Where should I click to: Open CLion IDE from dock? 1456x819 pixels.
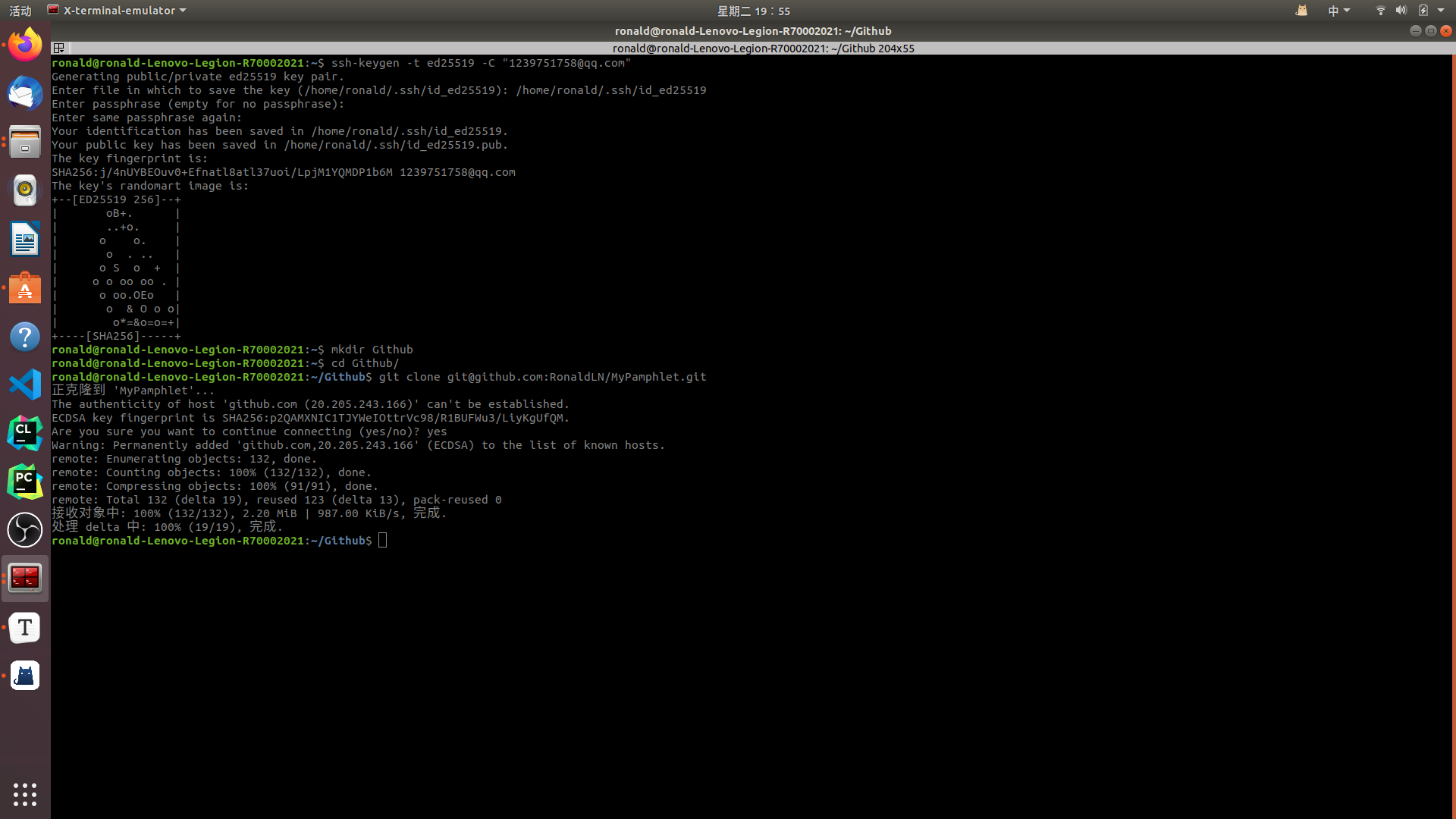point(25,433)
